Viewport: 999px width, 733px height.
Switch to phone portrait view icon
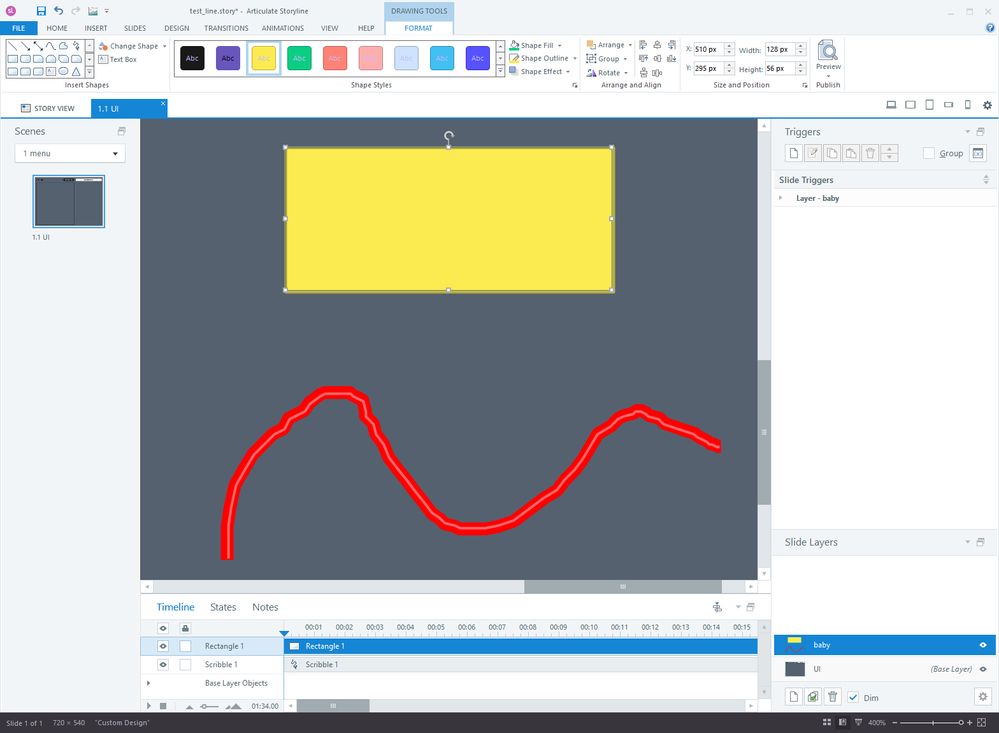point(968,105)
